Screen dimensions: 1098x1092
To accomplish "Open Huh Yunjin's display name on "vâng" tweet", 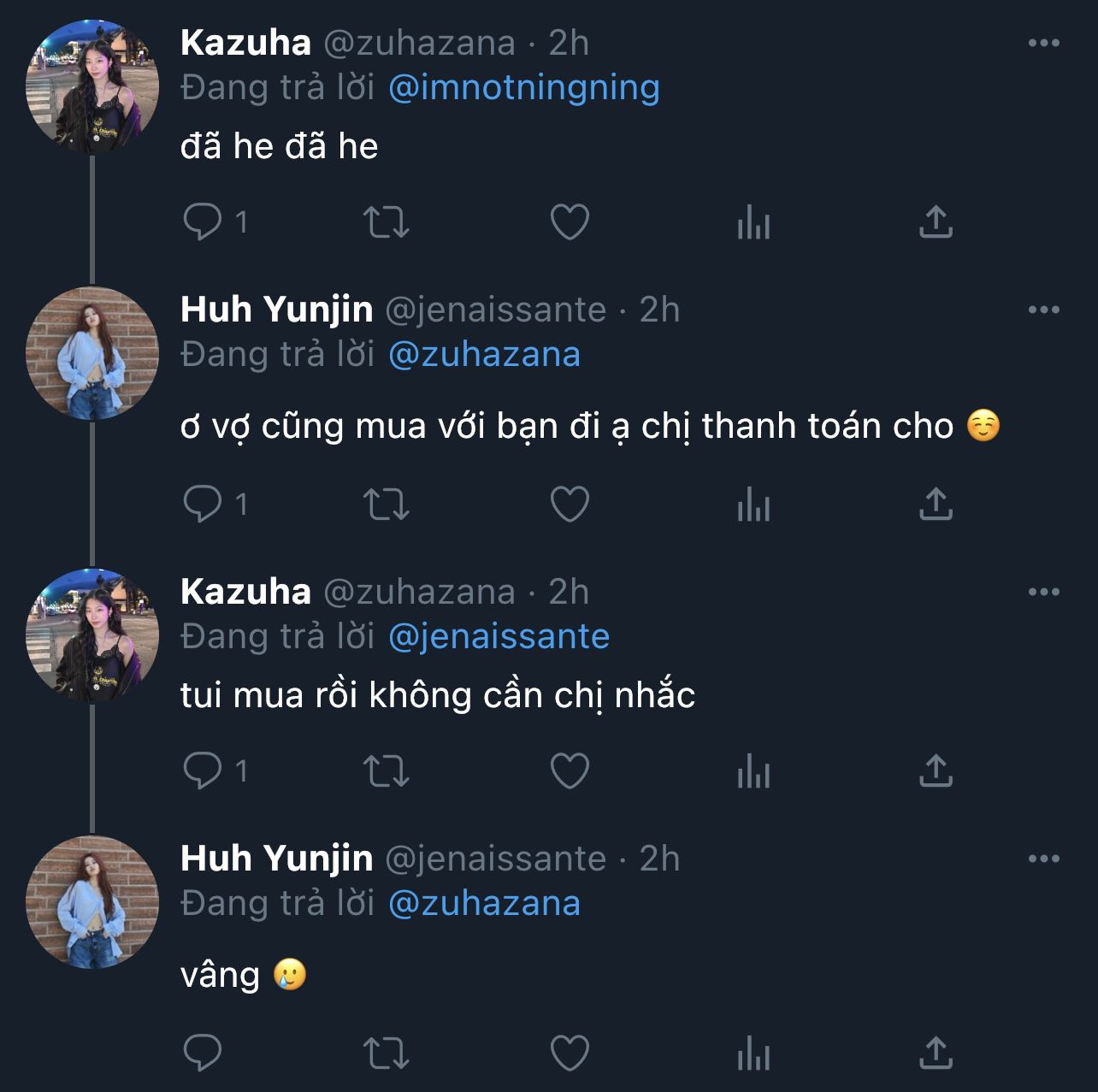I will click(x=276, y=859).
